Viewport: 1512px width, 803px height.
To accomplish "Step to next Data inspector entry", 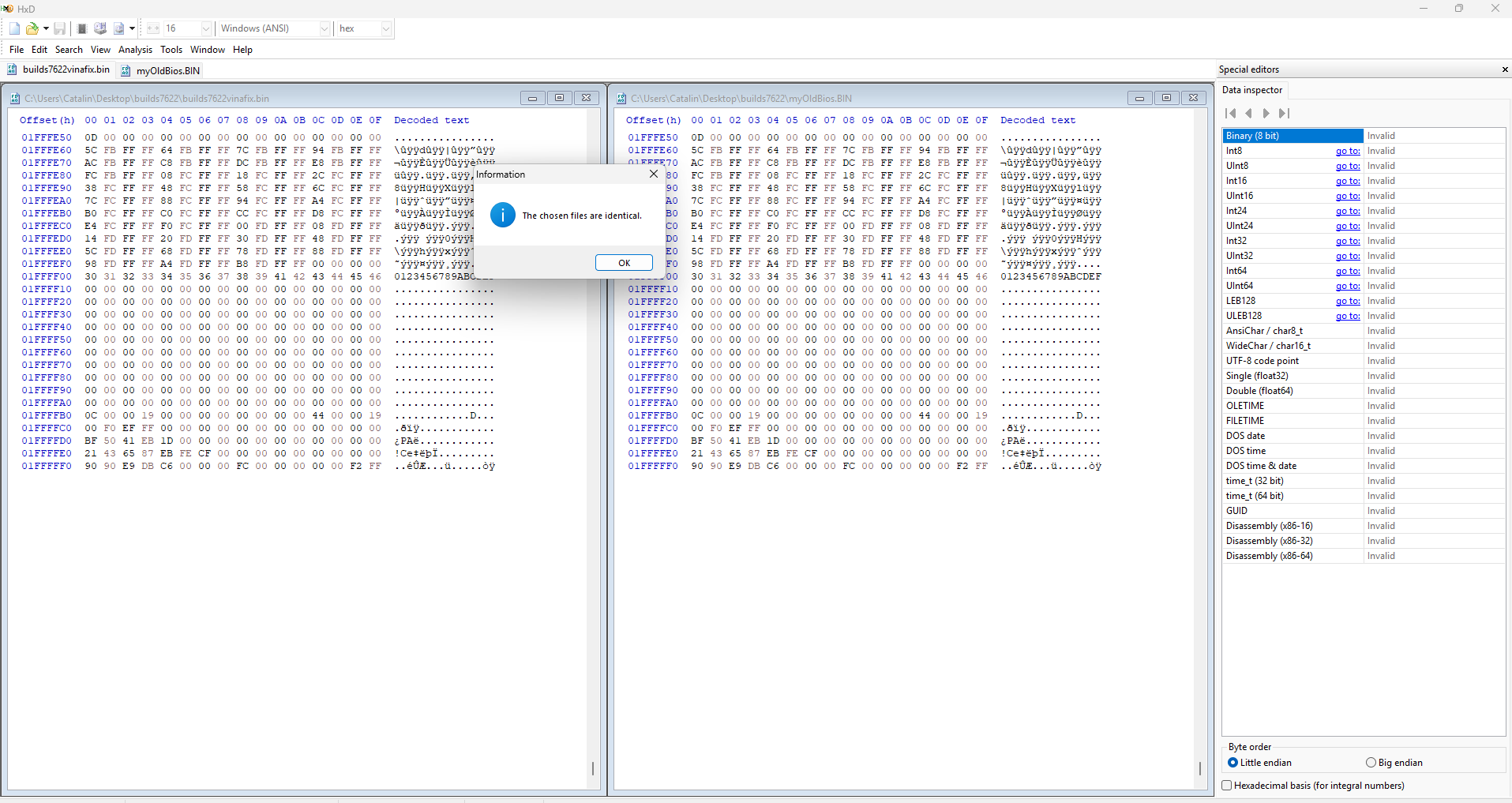I will pos(1265,113).
